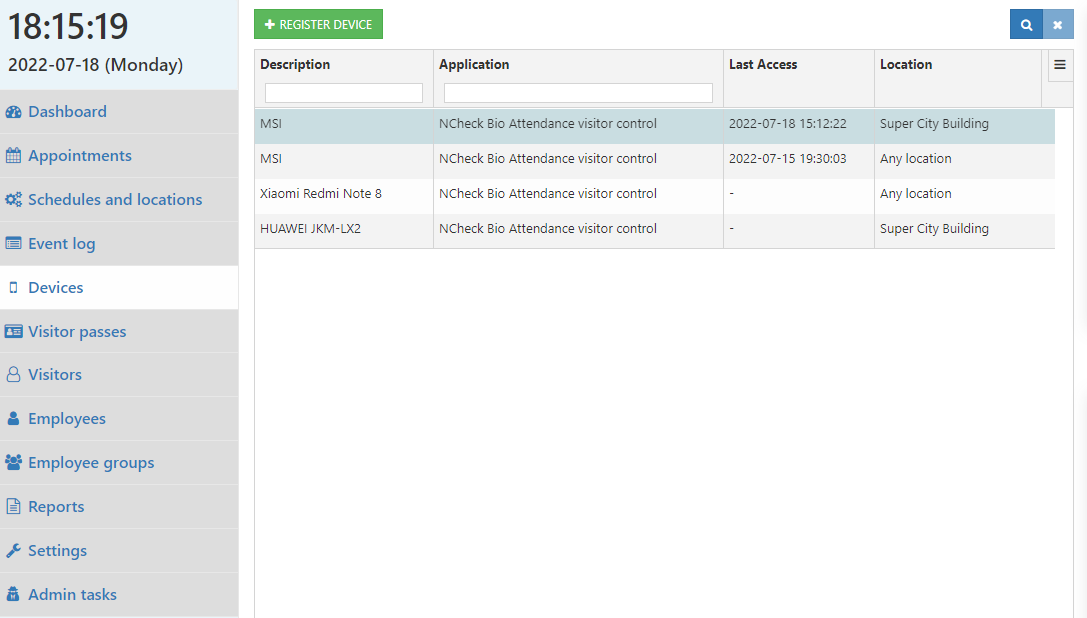Click the Dashboard gauge icon
This screenshot has height=618, width=1087.
point(13,112)
